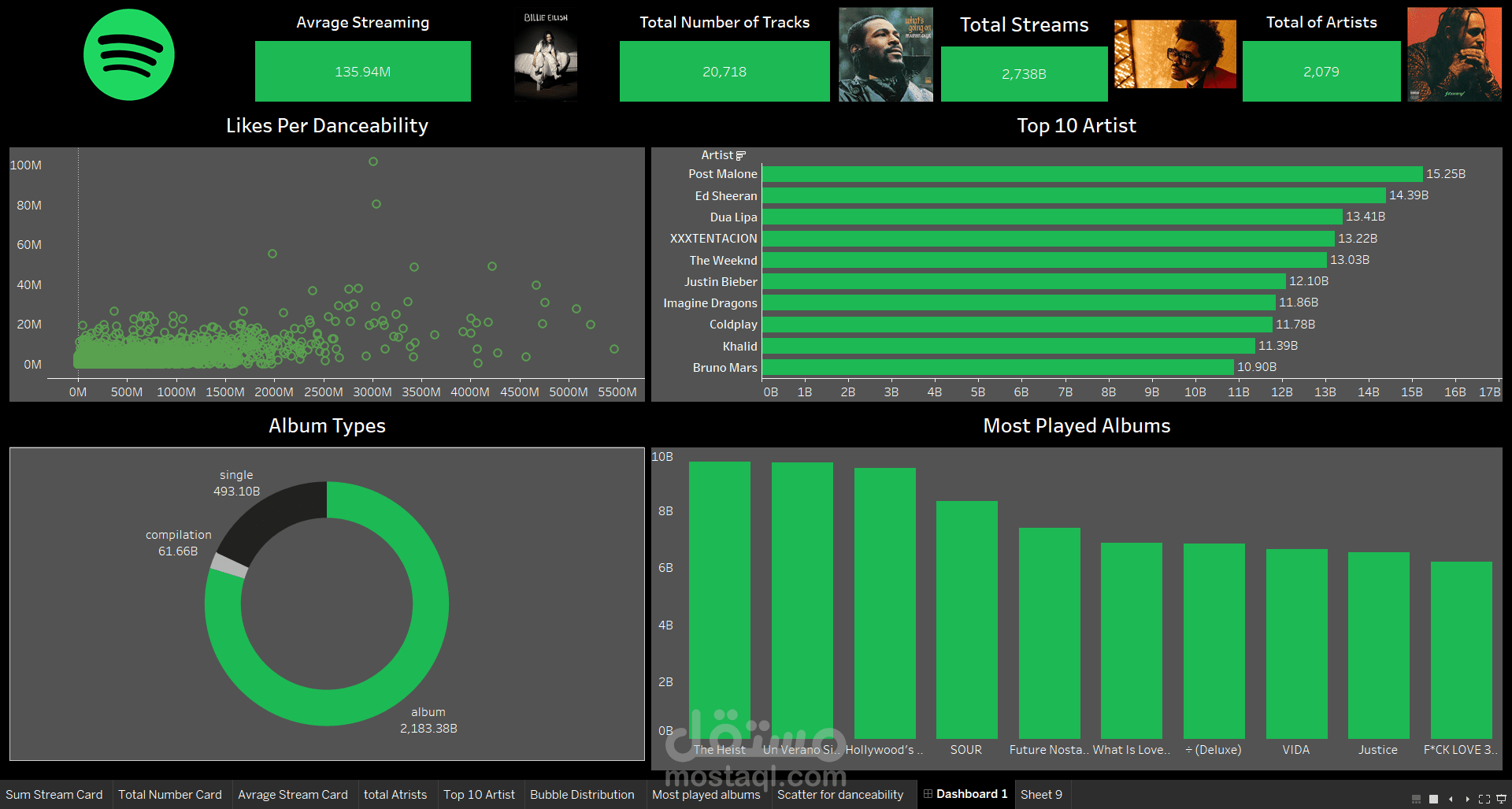The height and width of the screenshot is (809, 1512).
Task: Select the Post Malone bar
Action: point(1092,174)
